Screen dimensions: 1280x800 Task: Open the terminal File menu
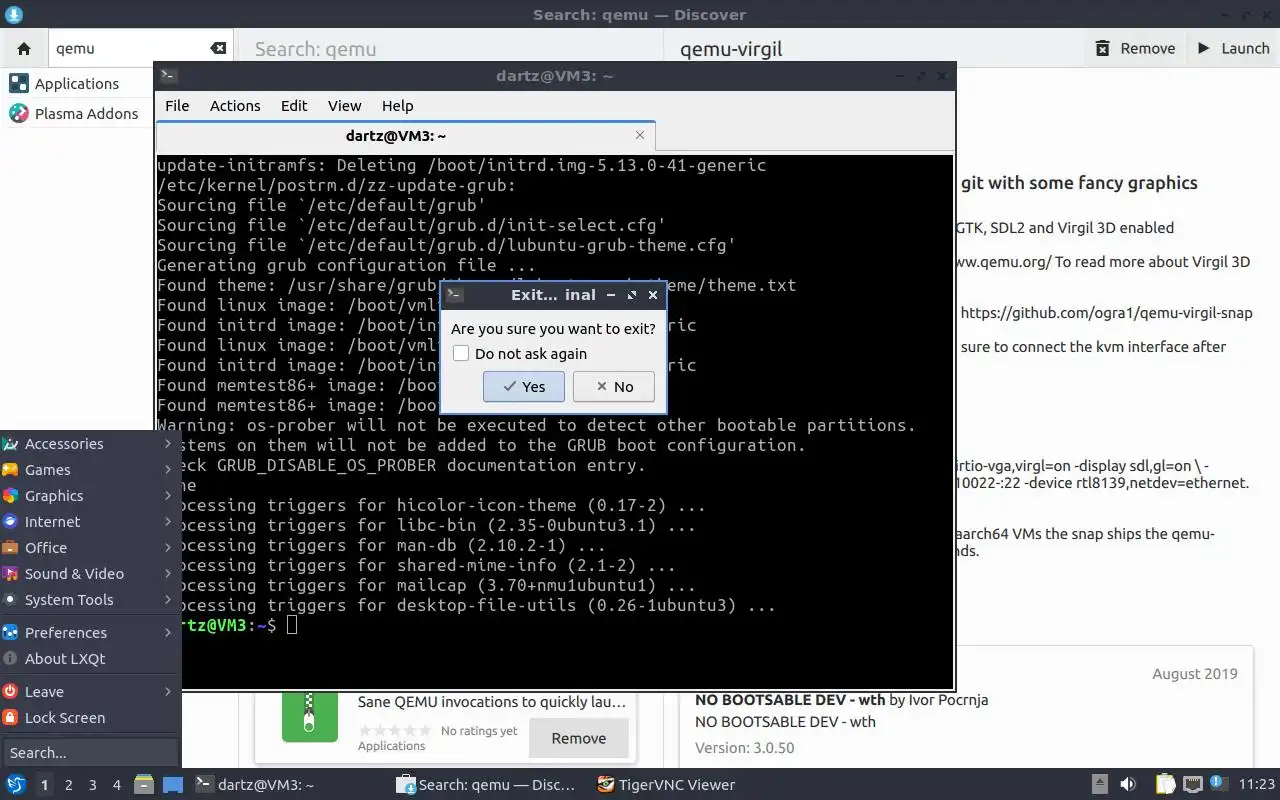177,105
